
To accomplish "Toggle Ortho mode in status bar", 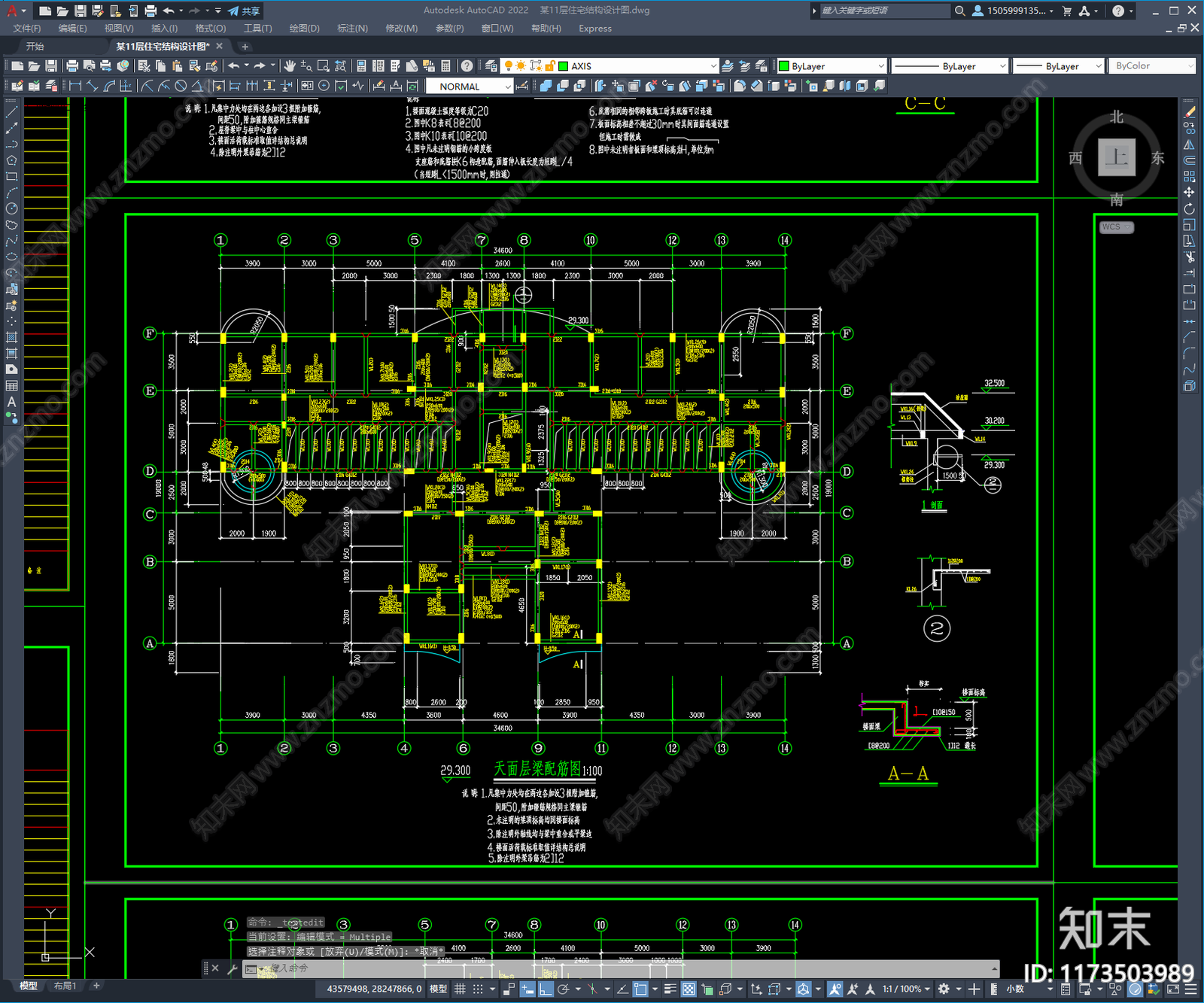I will pos(546,989).
